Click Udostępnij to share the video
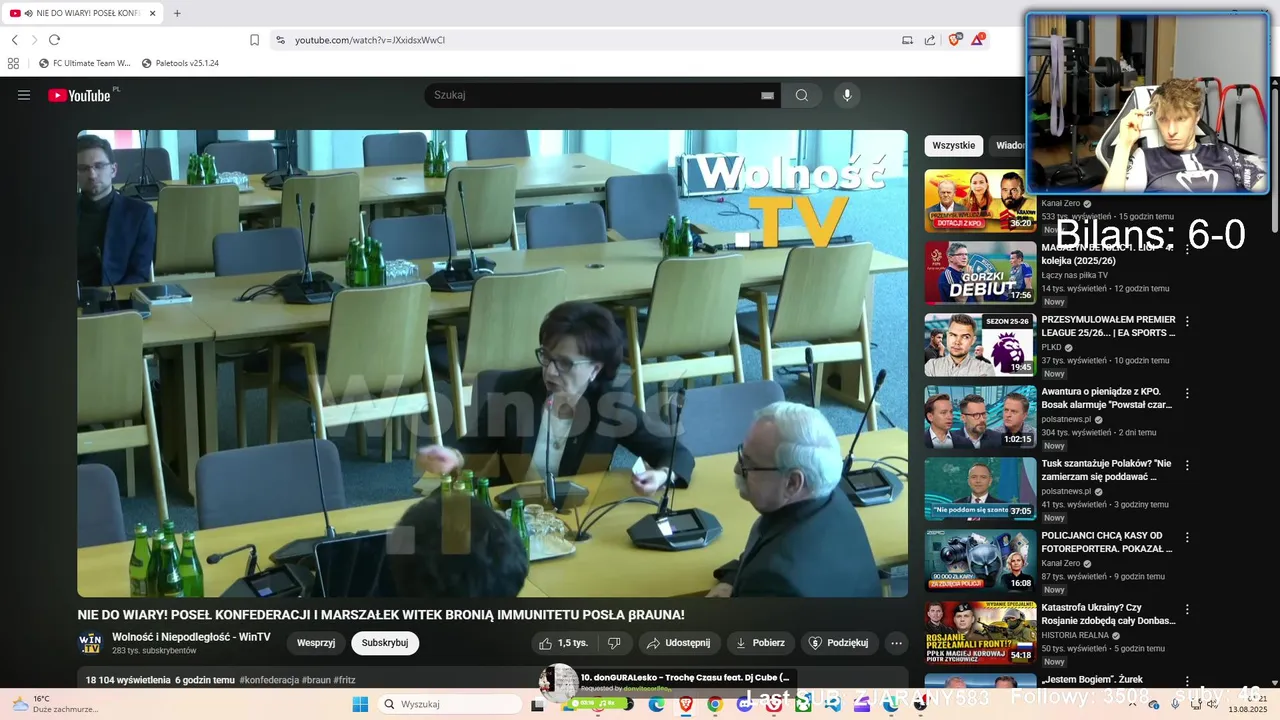The image size is (1280, 720). point(679,643)
